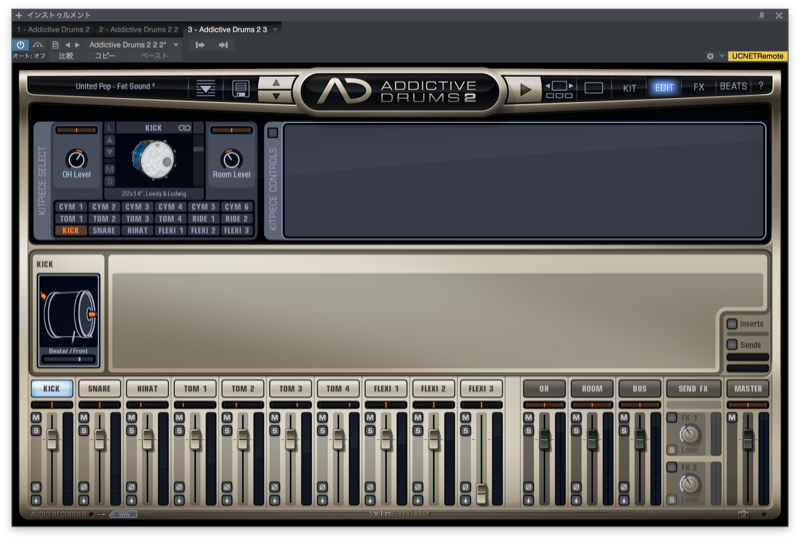The image size is (800, 541).
Task: Mute the SNARE channel strip
Action: click(84, 417)
